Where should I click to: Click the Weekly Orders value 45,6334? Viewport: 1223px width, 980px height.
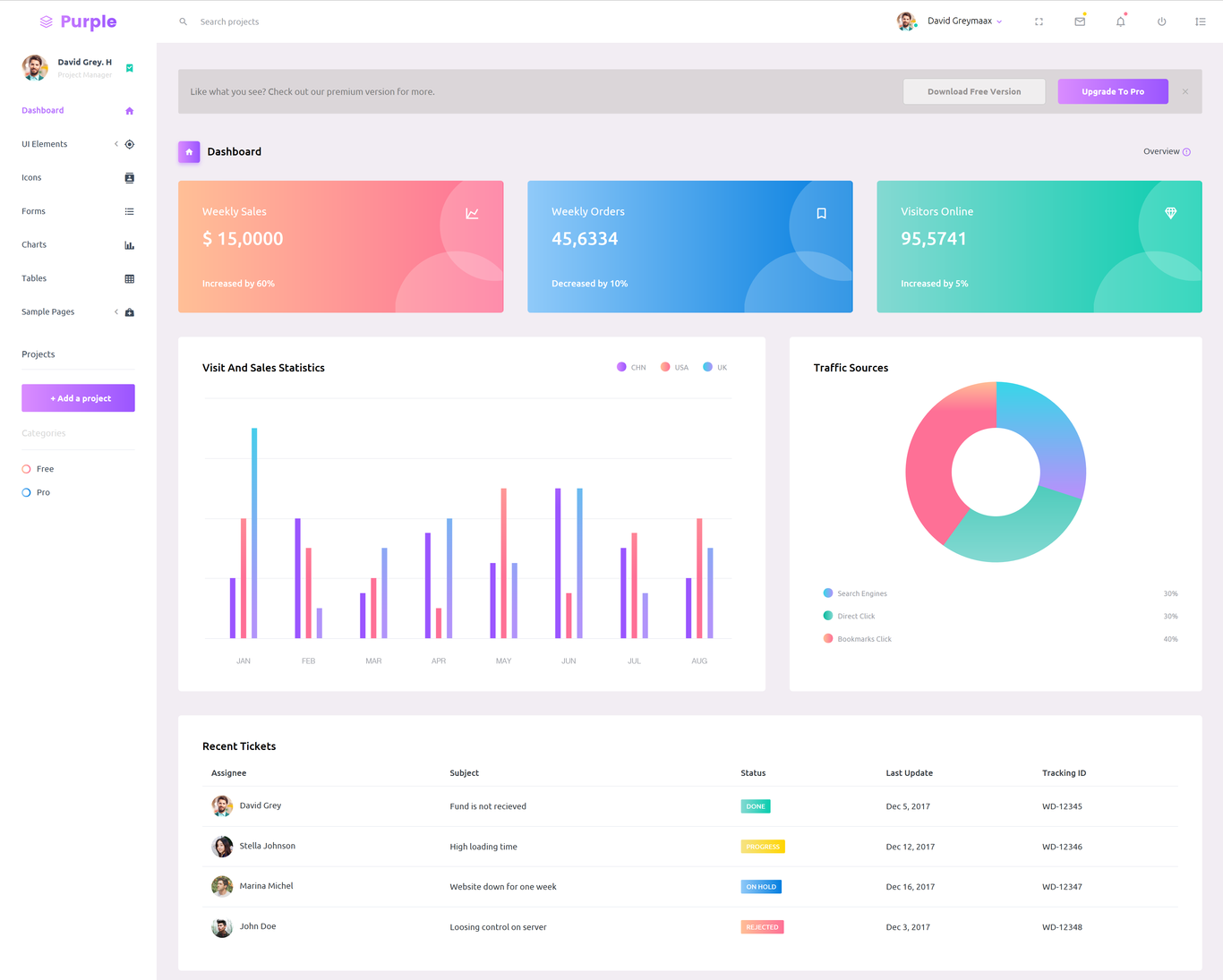tap(585, 239)
